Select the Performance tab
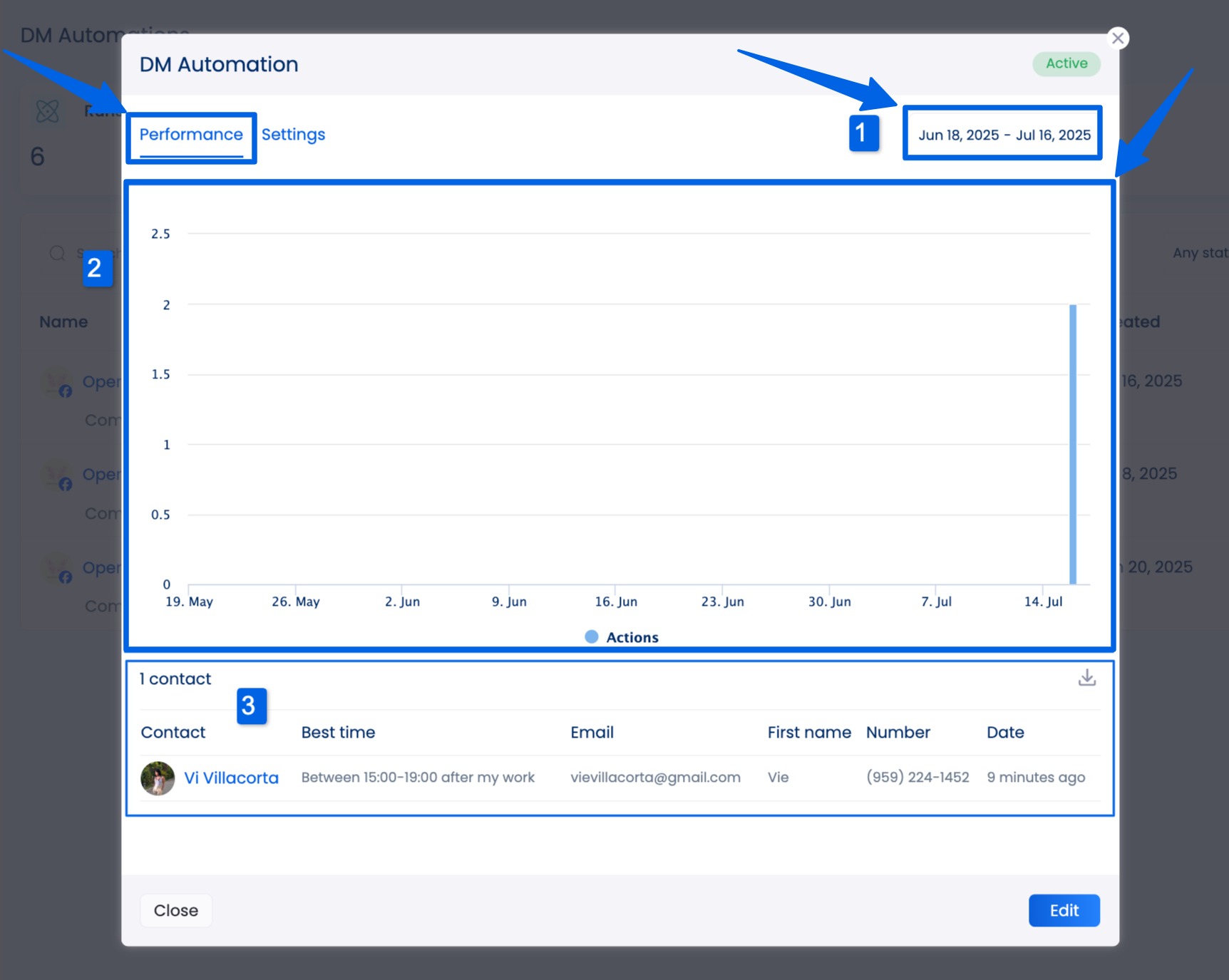This screenshot has height=980, width=1229. coord(190,134)
